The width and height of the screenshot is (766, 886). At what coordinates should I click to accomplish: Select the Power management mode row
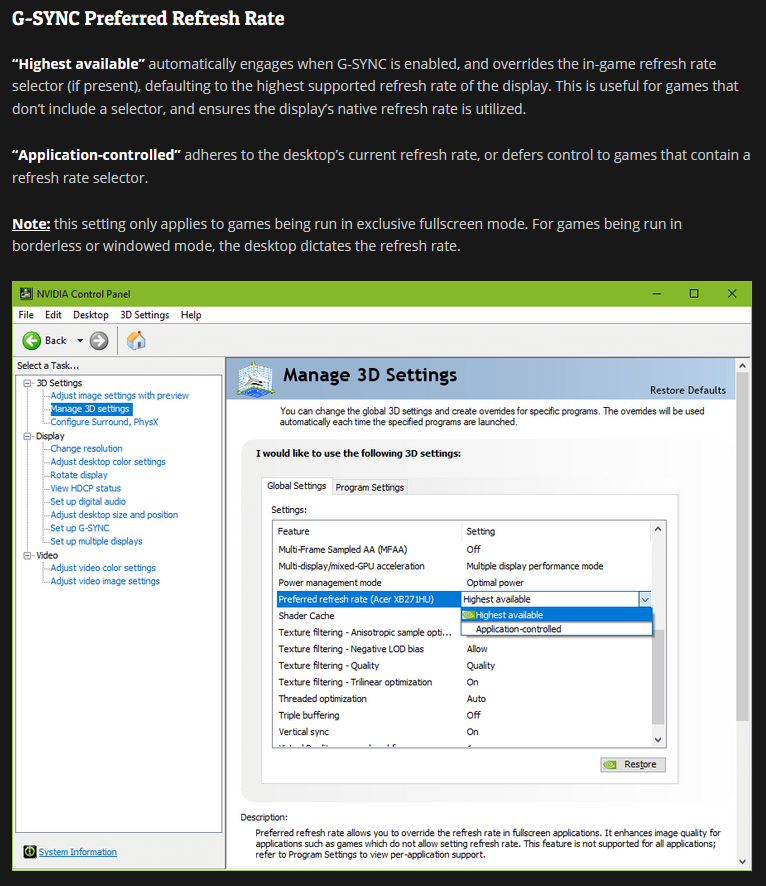[x=463, y=583]
